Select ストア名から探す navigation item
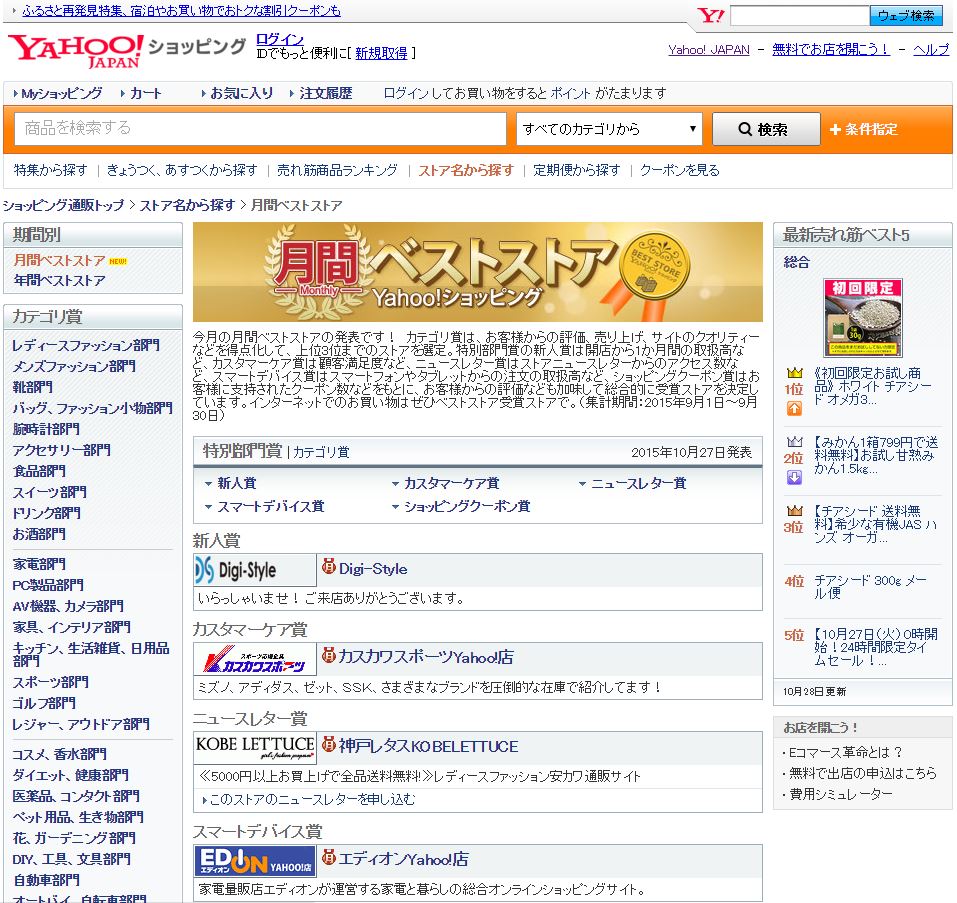This screenshot has height=903, width=957. [x=466, y=170]
